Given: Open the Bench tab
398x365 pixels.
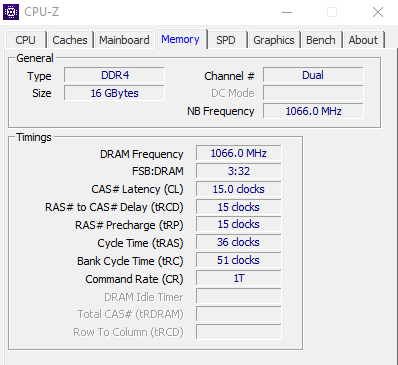Looking at the screenshot, I should [x=321, y=40].
